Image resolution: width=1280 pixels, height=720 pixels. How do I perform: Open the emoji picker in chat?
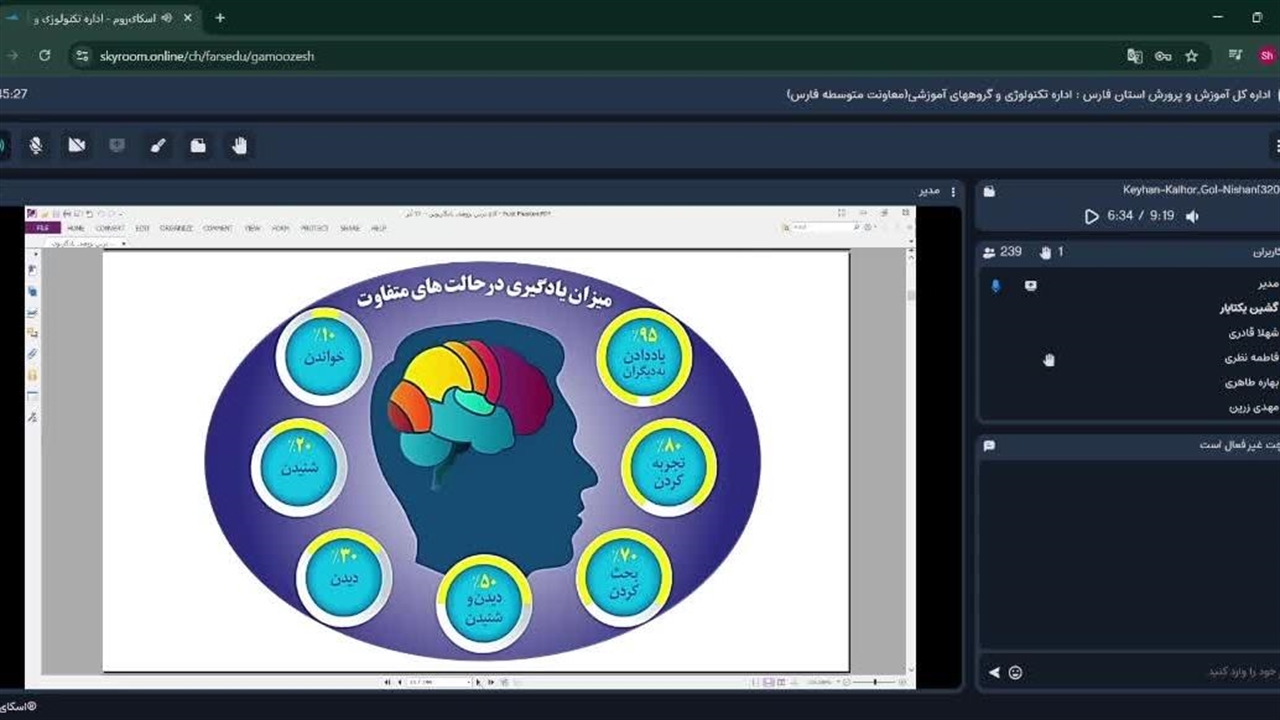pyautogui.click(x=1016, y=672)
